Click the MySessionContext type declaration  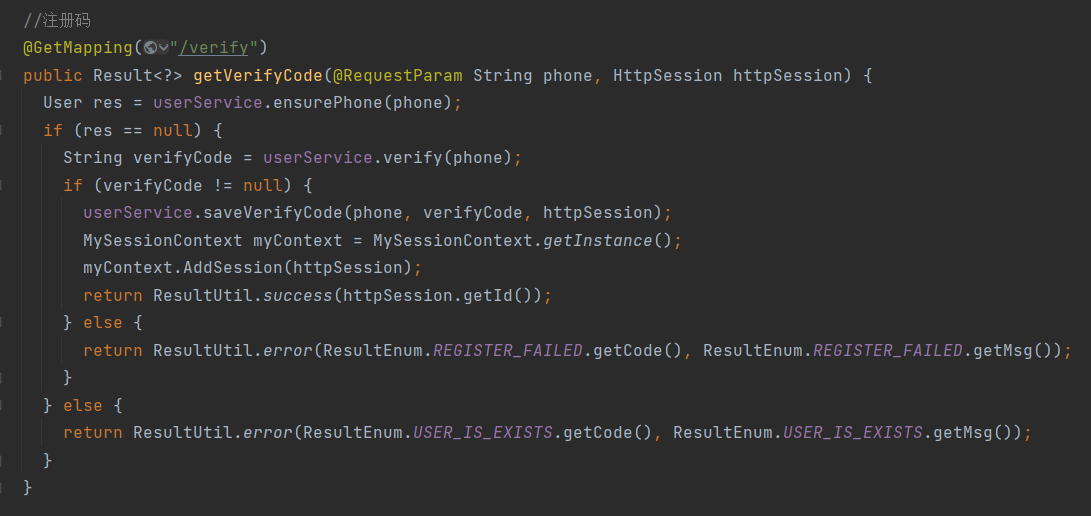point(162,240)
